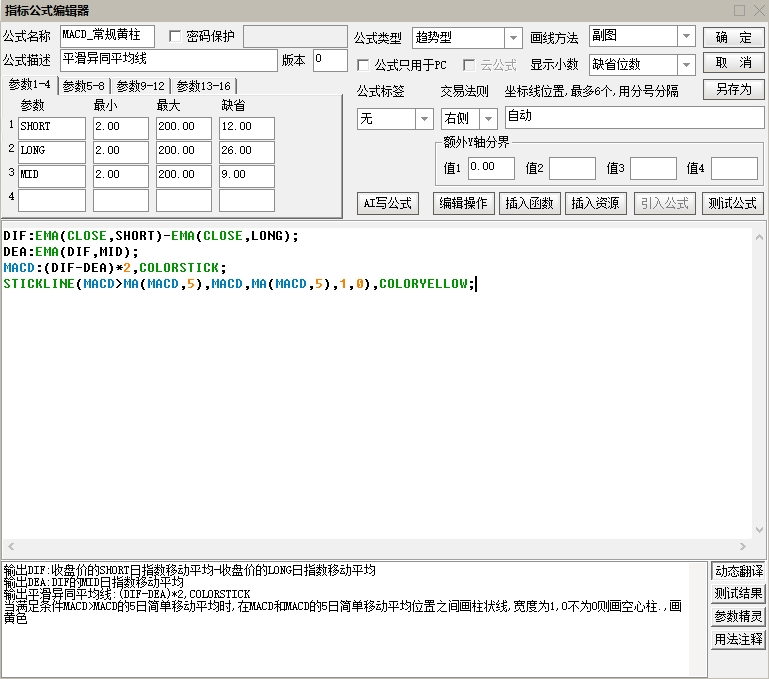Run the 测试公式 button
769x679 pixels.
coord(733,203)
